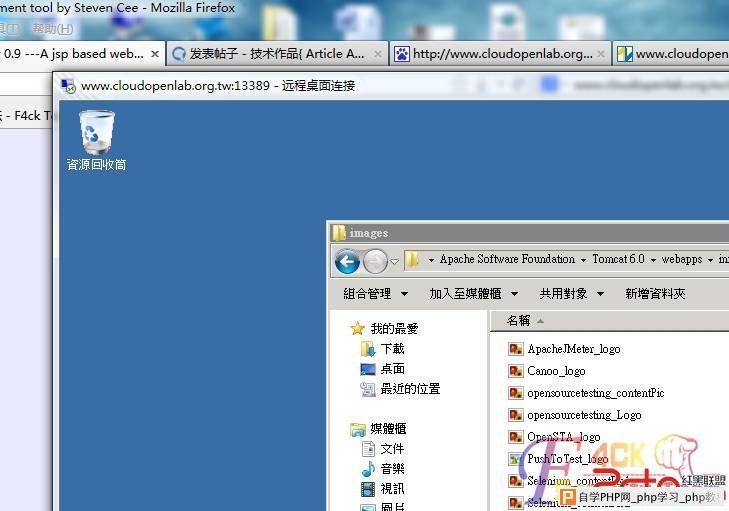This screenshot has height=511, width=729.
Task: Select the opensourcetesting_contentPic file
Action: click(x=596, y=393)
